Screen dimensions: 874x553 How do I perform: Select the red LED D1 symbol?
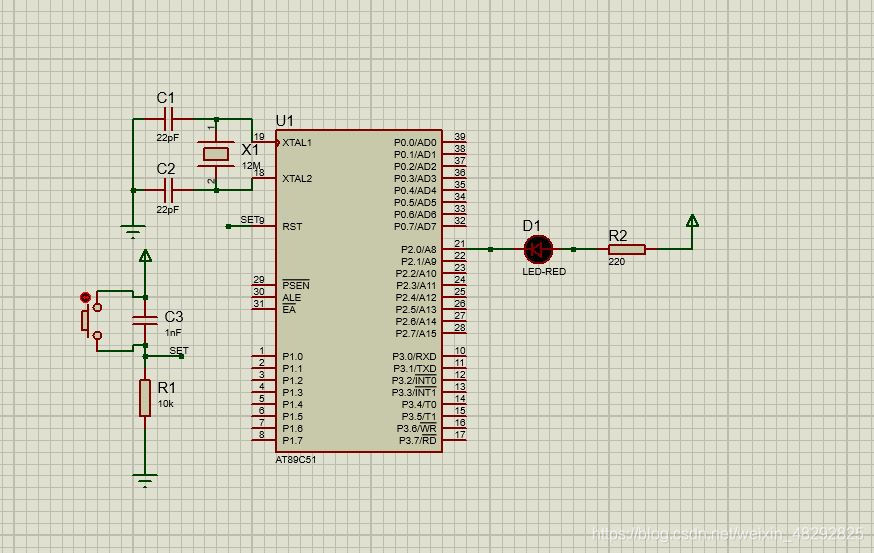(x=538, y=249)
